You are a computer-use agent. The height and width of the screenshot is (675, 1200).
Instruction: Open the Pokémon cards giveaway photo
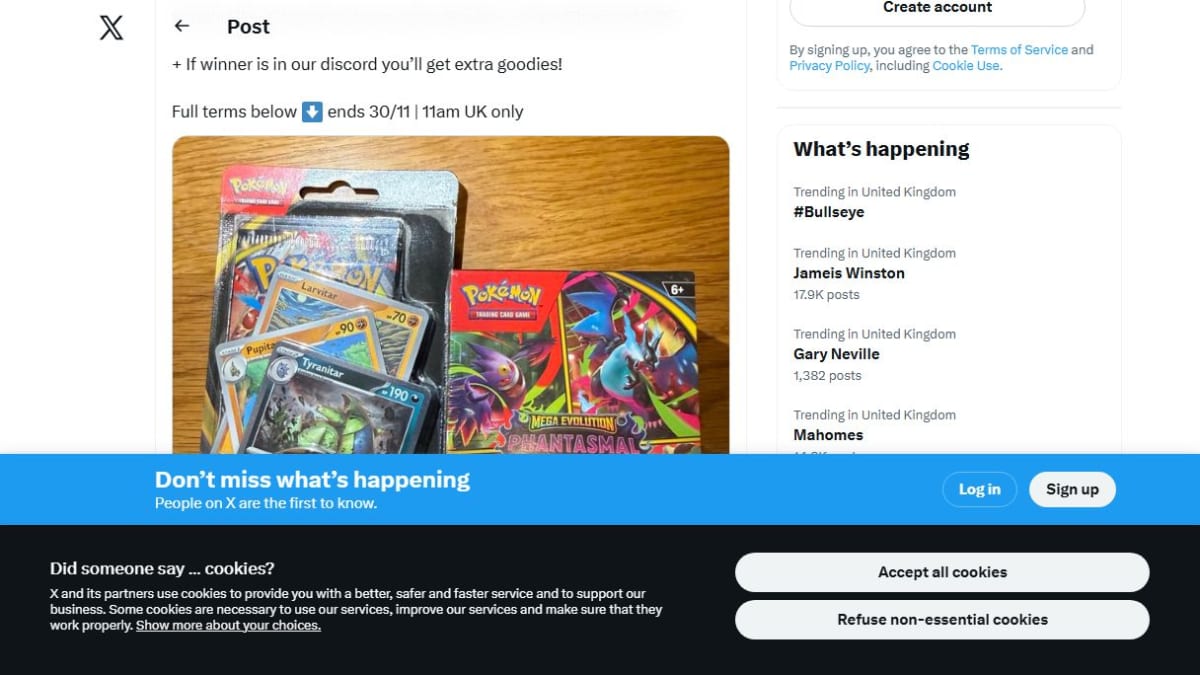[x=450, y=295]
